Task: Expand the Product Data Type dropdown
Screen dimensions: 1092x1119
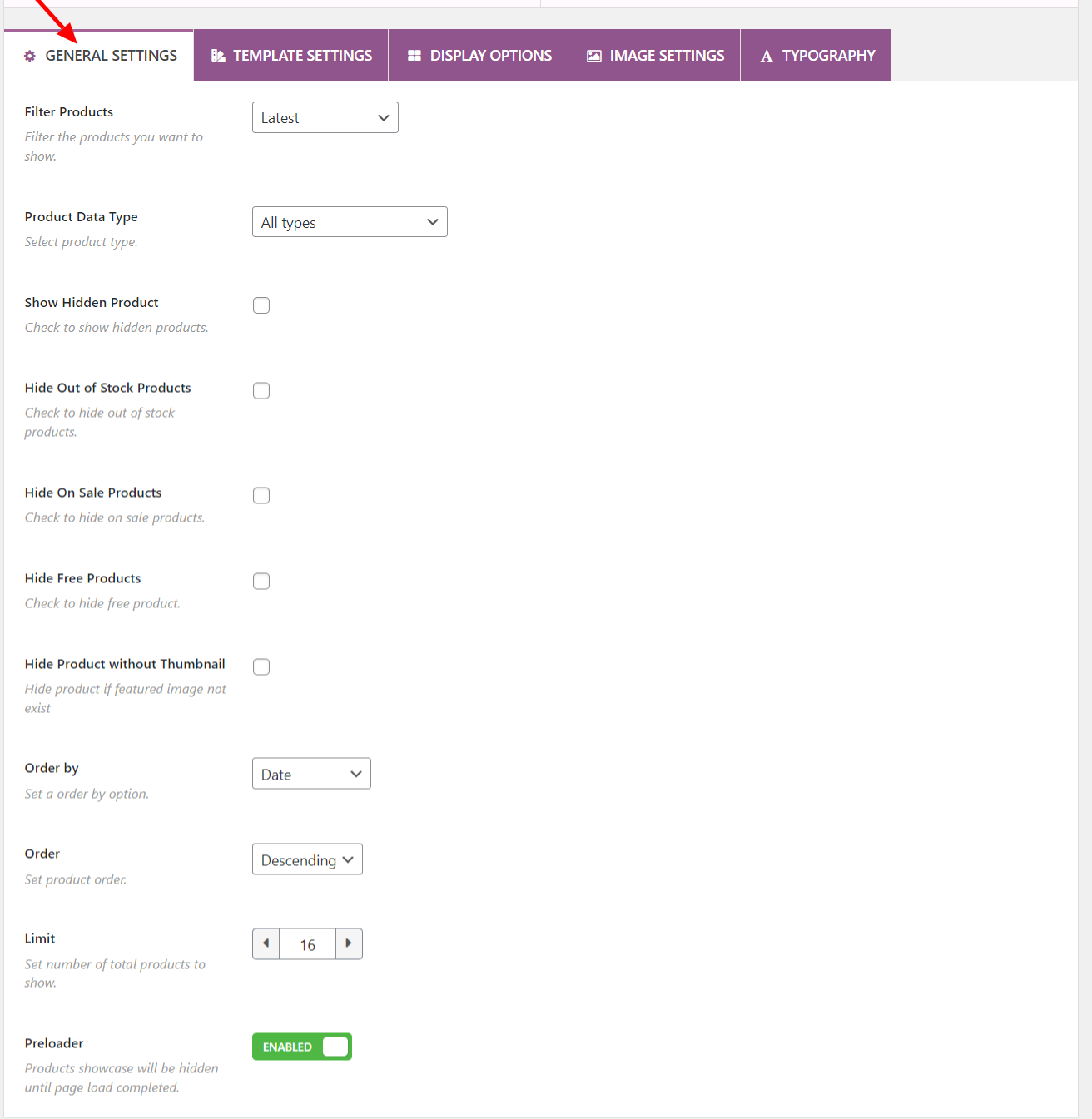Action: (x=349, y=221)
